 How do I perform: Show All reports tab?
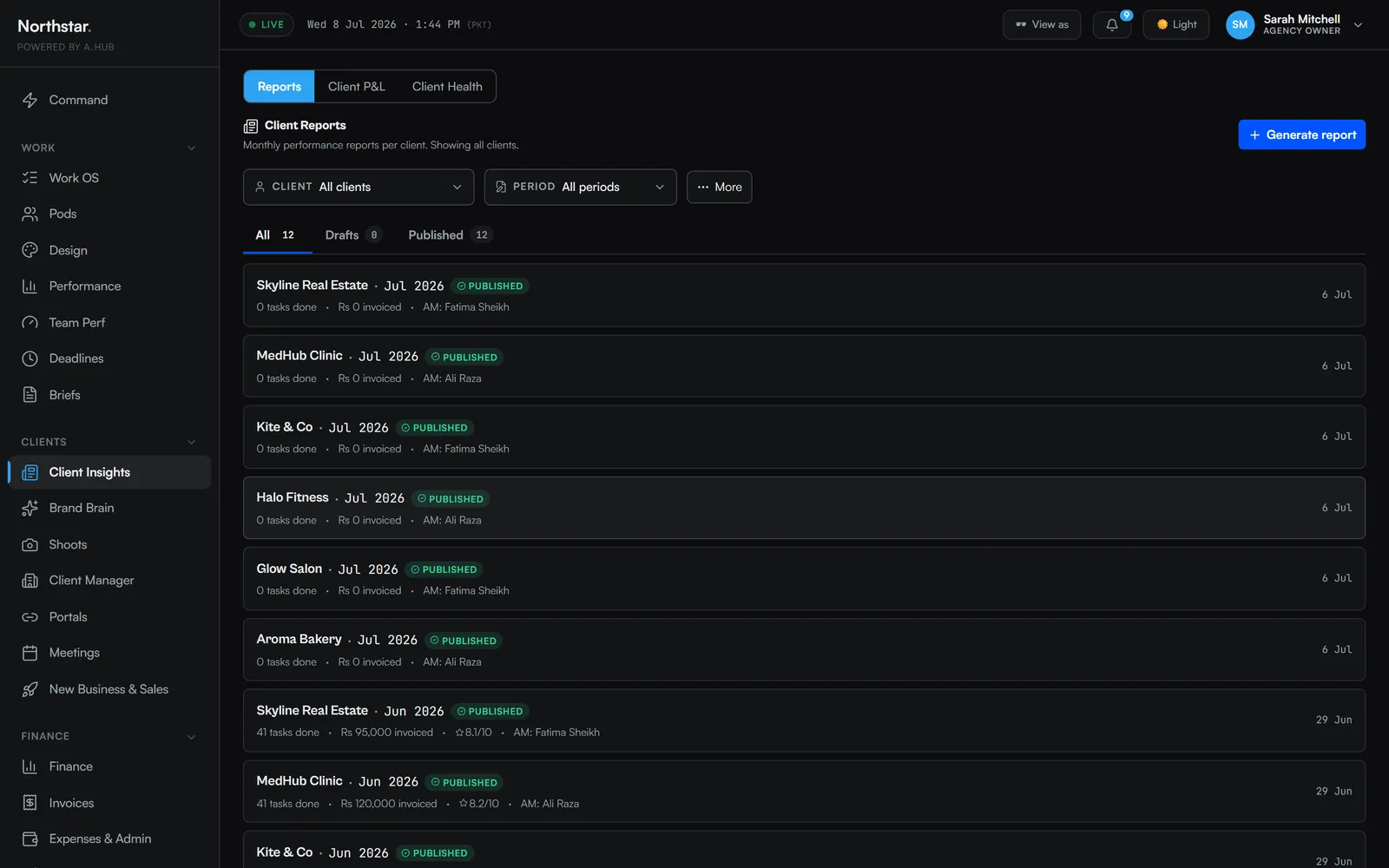click(x=276, y=235)
